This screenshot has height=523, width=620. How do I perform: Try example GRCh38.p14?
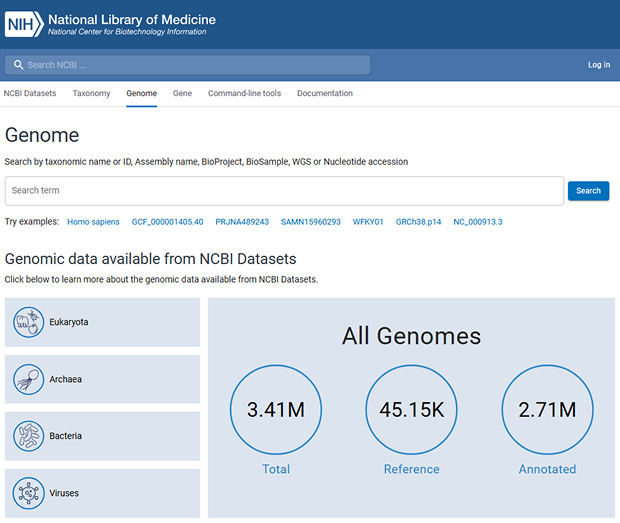point(418,222)
